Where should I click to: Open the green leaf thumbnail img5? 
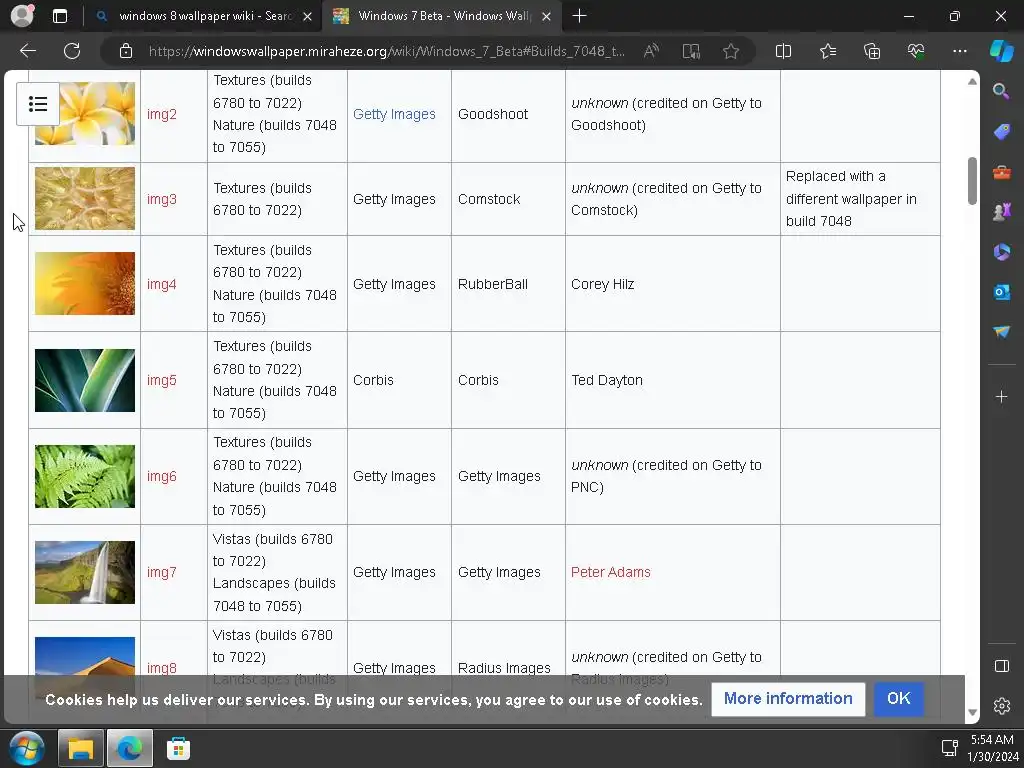coord(85,380)
